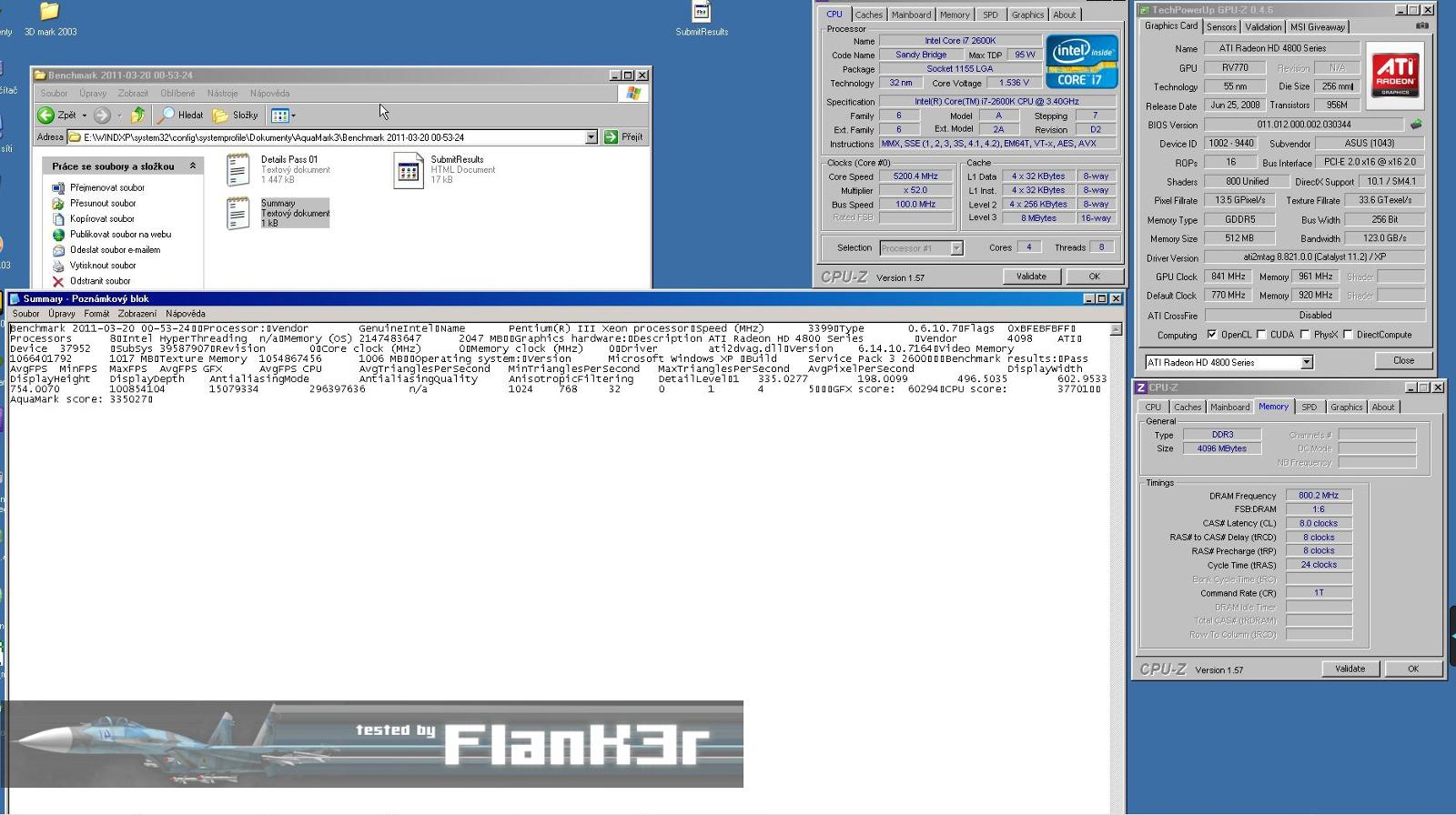
Task: Open MSI Giveaway tab in GPU-Z
Action: pos(1318,27)
